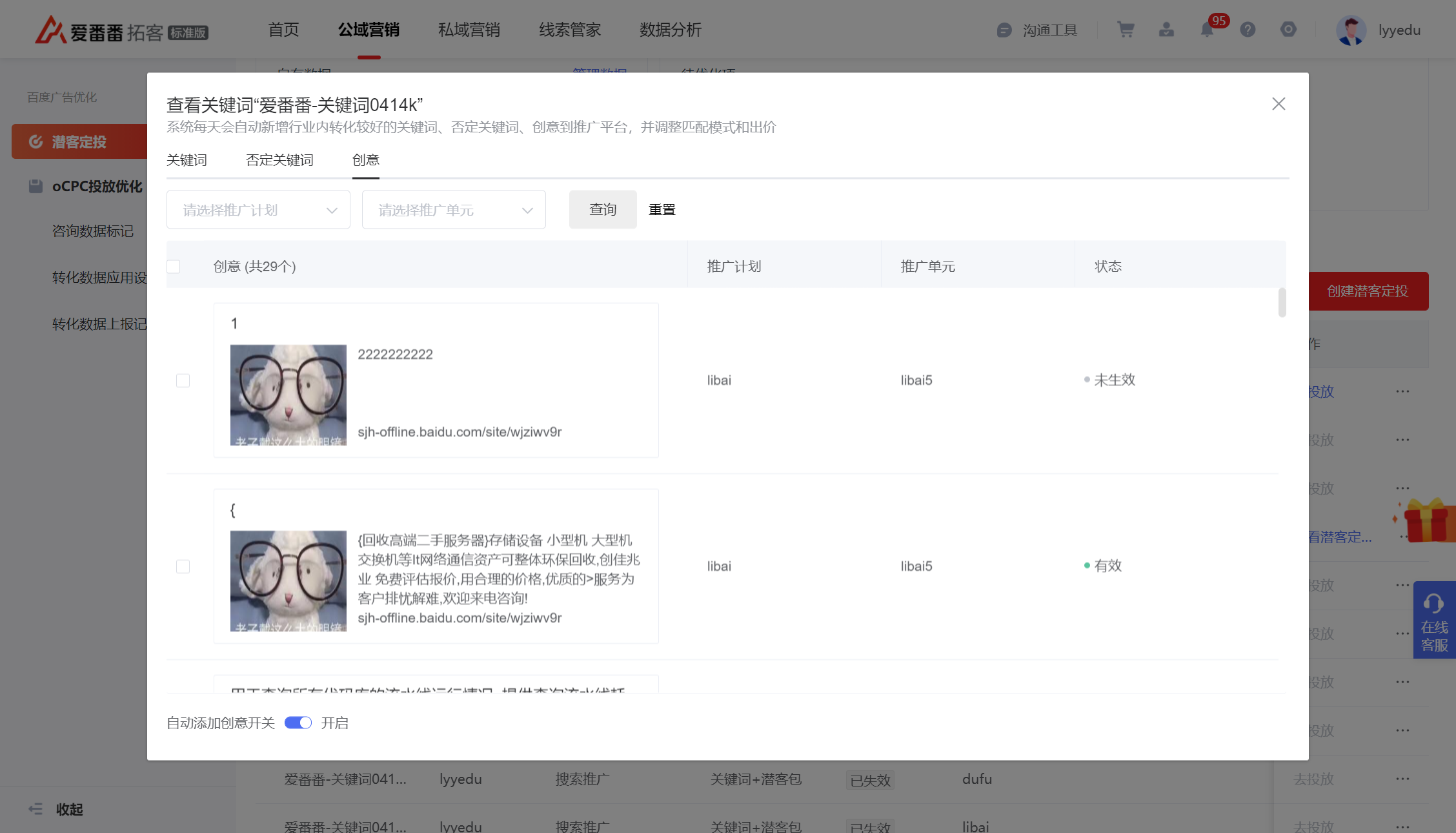
Task: Click 有效 status text
Action: tap(1108, 566)
